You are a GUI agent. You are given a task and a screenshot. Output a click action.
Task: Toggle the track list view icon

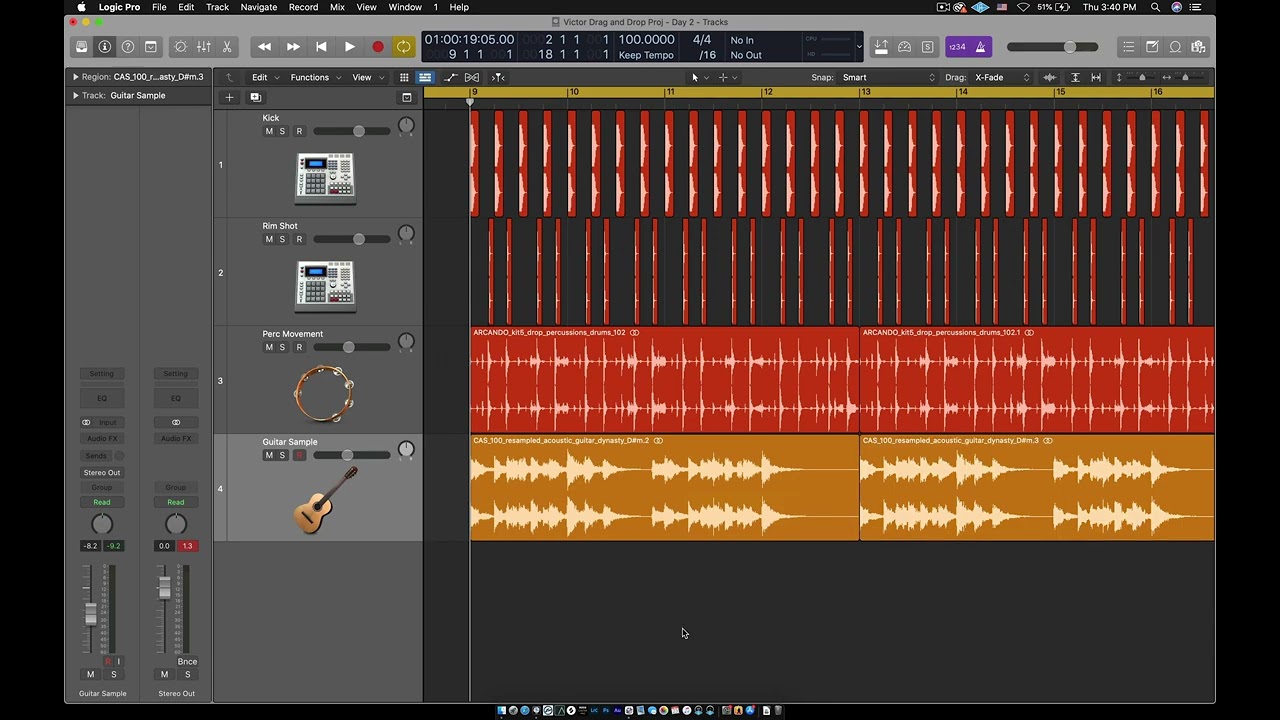(x=425, y=77)
